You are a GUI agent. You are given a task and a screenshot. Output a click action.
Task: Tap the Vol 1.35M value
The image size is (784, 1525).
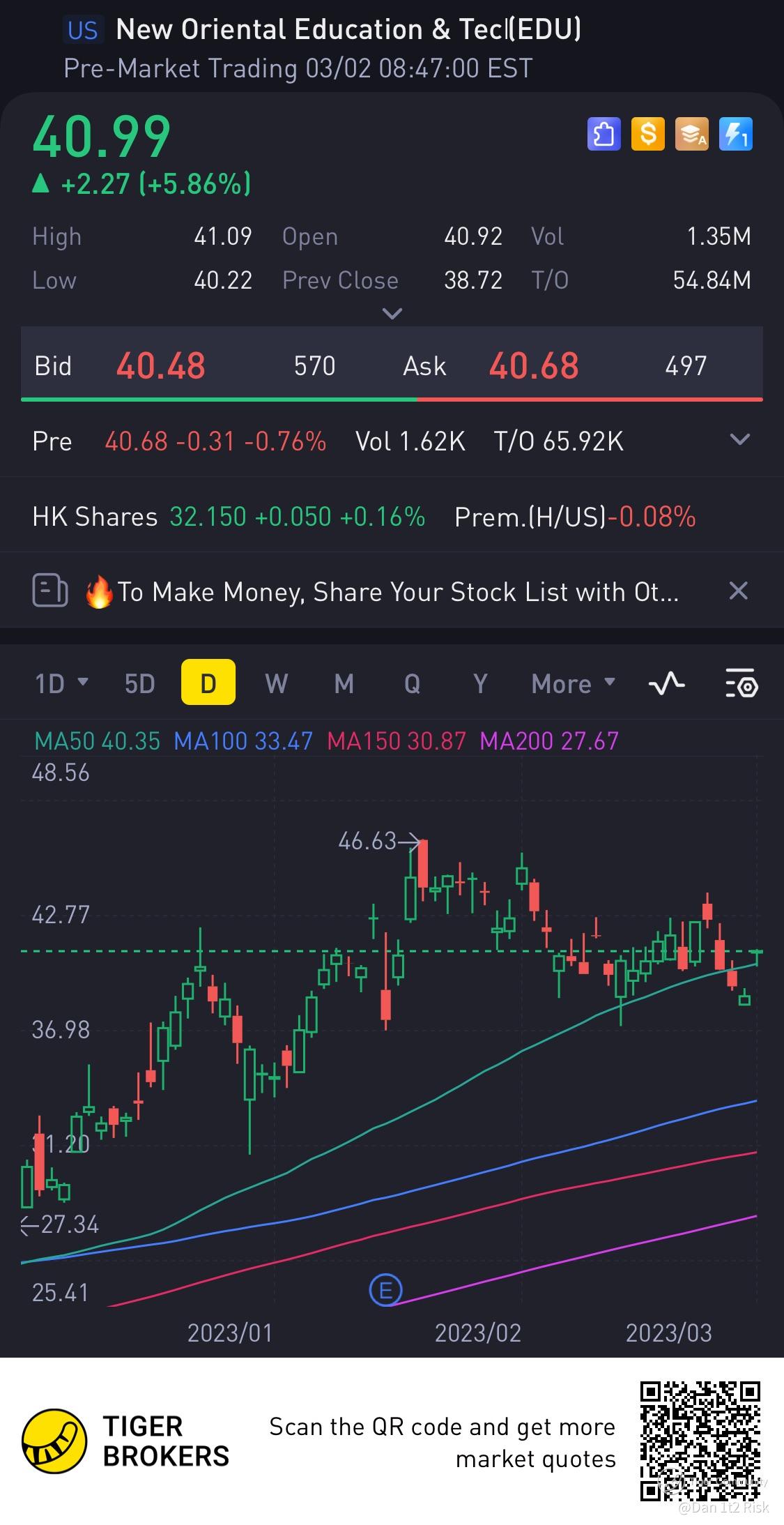pos(719,236)
